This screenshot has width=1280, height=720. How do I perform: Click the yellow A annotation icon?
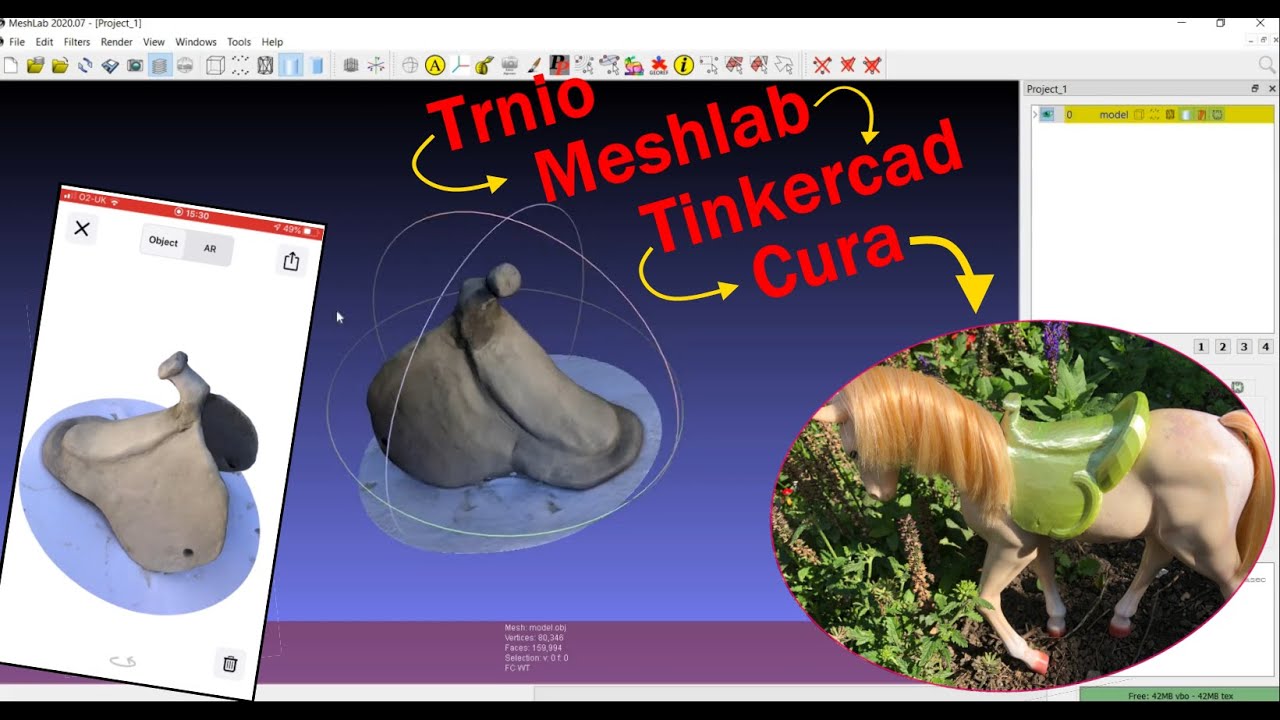(x=435, y=66)
